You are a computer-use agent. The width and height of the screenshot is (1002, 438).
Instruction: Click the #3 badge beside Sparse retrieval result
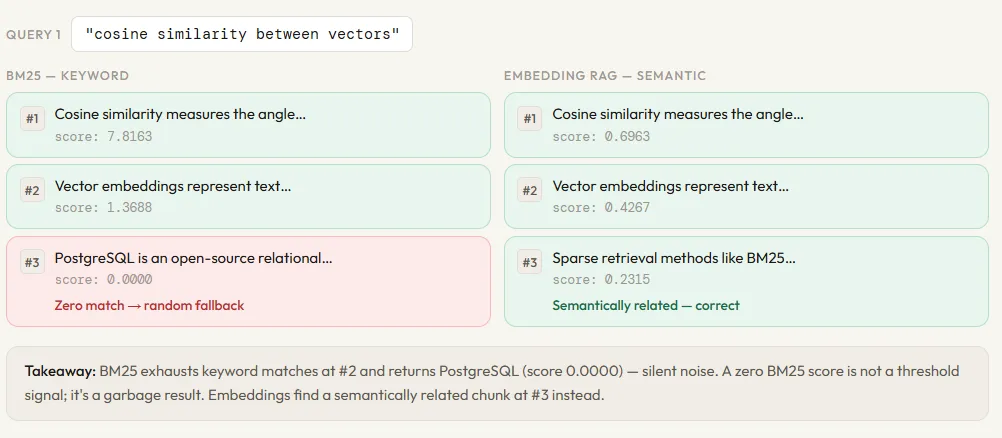pyautogui.click(x=531, y=263)
